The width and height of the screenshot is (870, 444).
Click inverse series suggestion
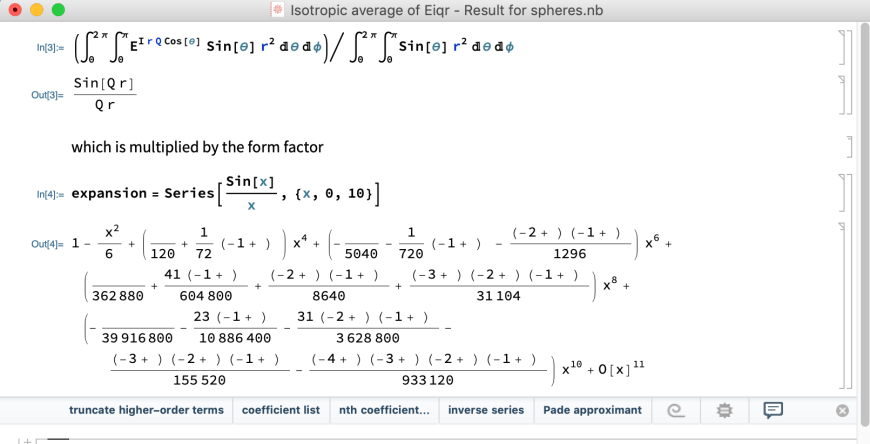click(x=486, y=410)
